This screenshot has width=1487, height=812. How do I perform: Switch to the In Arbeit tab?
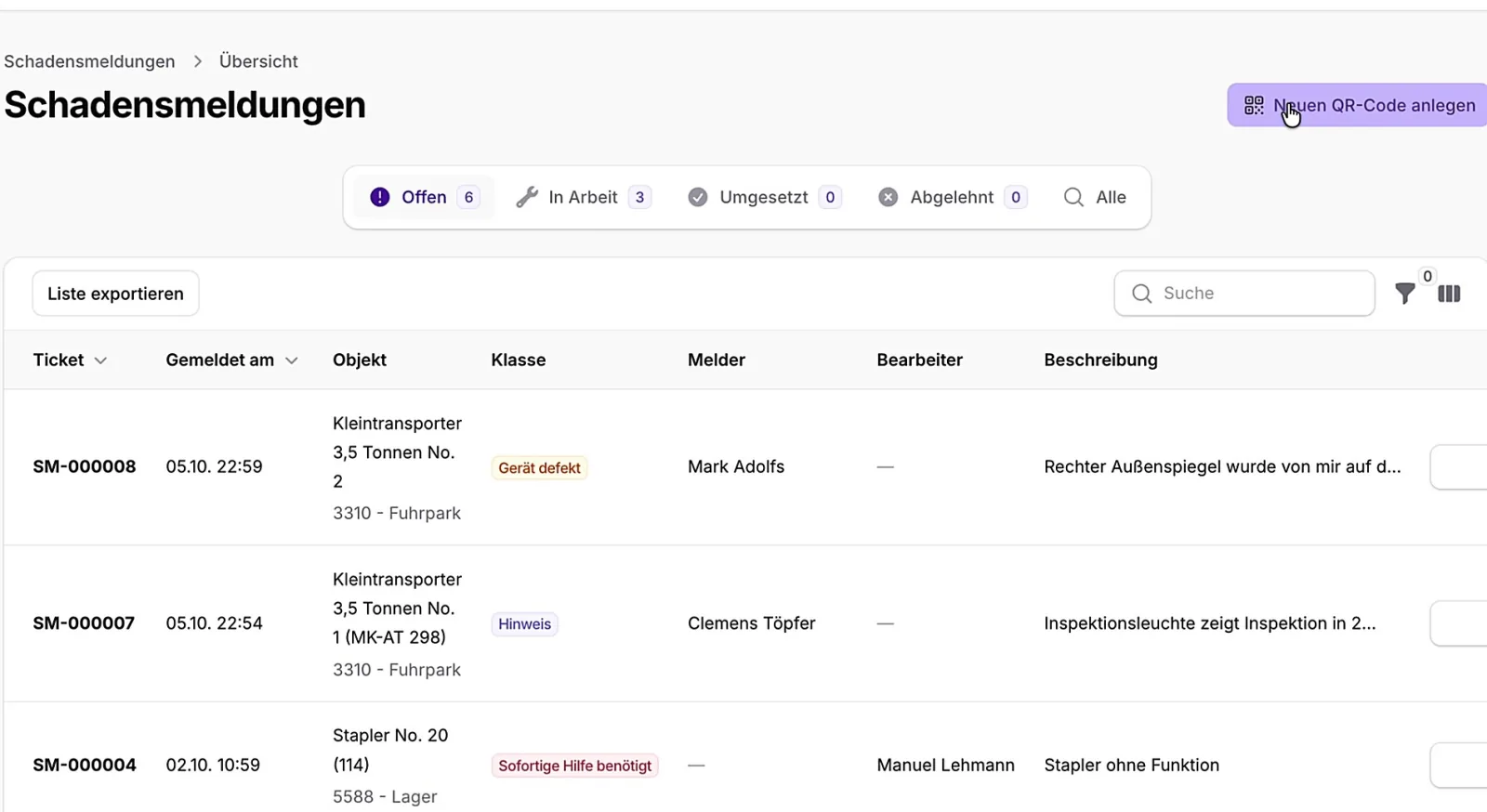click(x=584, y=197)
